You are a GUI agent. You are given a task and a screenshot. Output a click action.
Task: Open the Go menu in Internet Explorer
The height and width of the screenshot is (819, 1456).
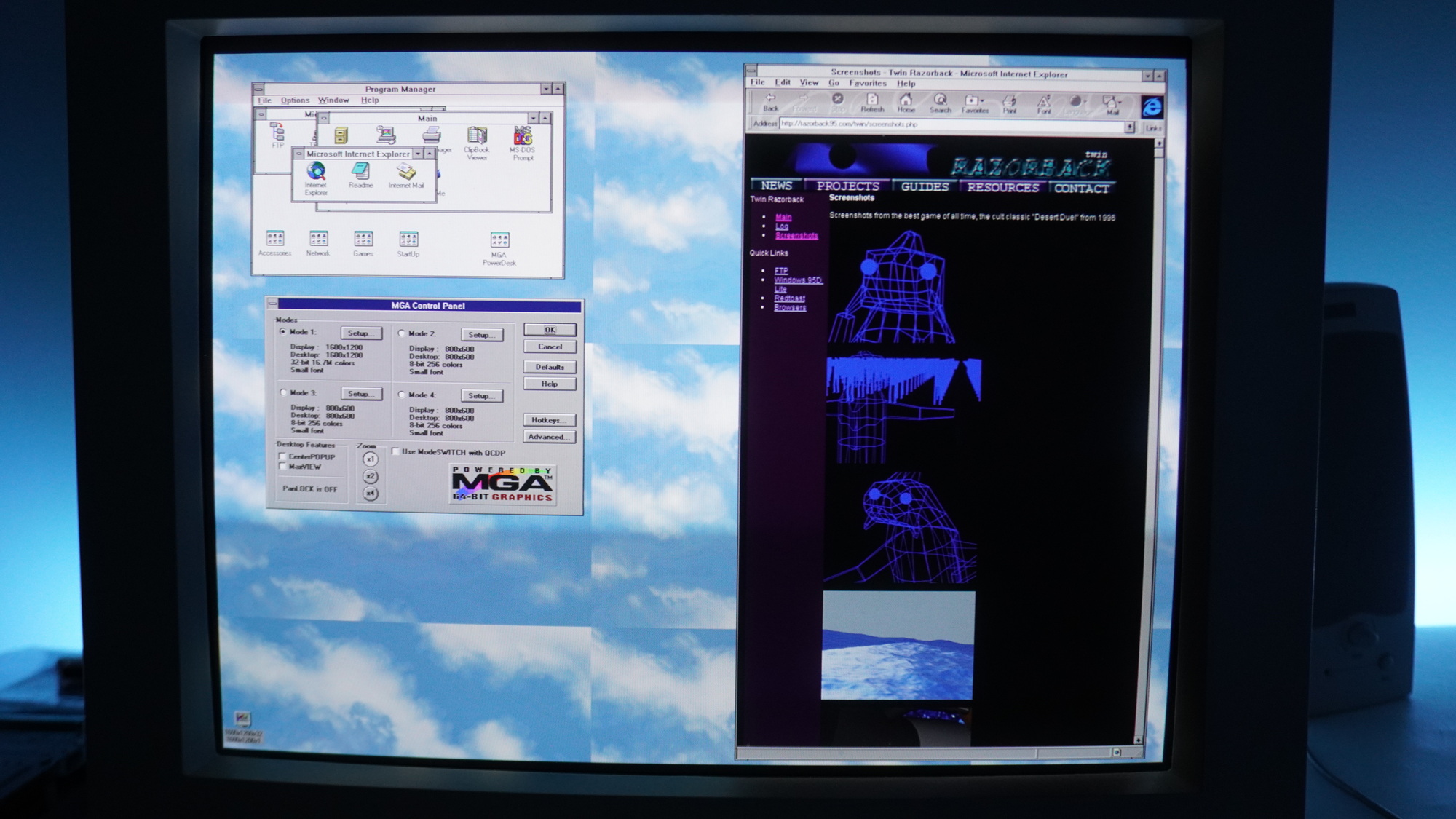point(834,83)
